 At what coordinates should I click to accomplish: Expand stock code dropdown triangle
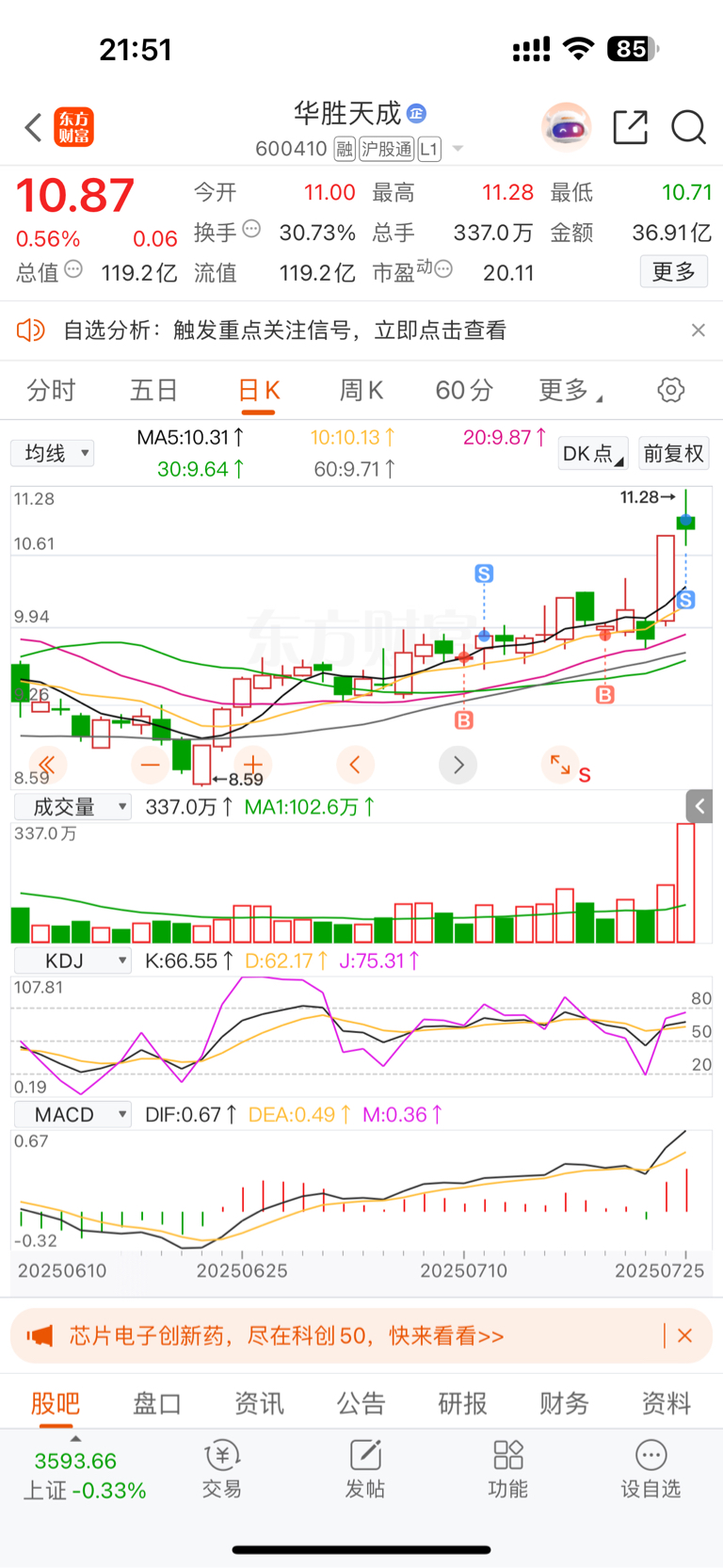pyautogui.click(x=458, y=149)
